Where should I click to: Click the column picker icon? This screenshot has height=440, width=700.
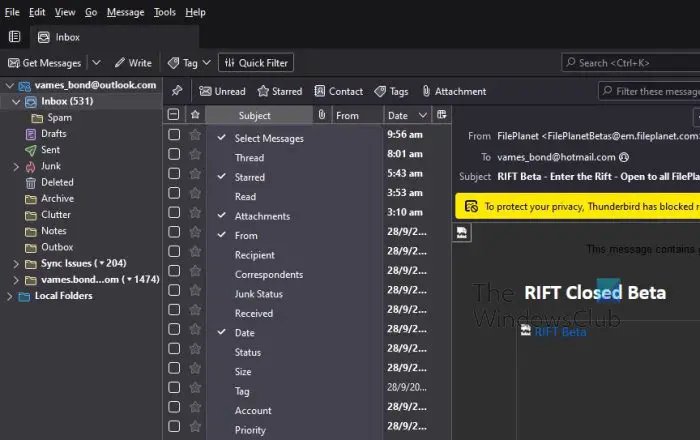[x=441, y=115]
